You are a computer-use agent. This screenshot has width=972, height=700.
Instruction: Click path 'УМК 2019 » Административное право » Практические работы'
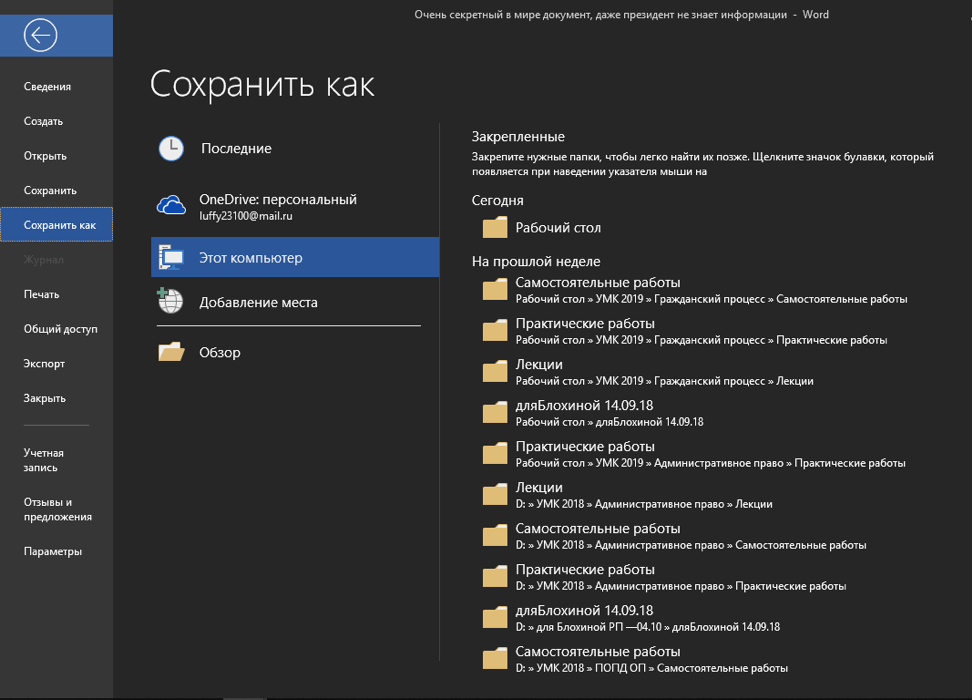click(x=750, y=463)
